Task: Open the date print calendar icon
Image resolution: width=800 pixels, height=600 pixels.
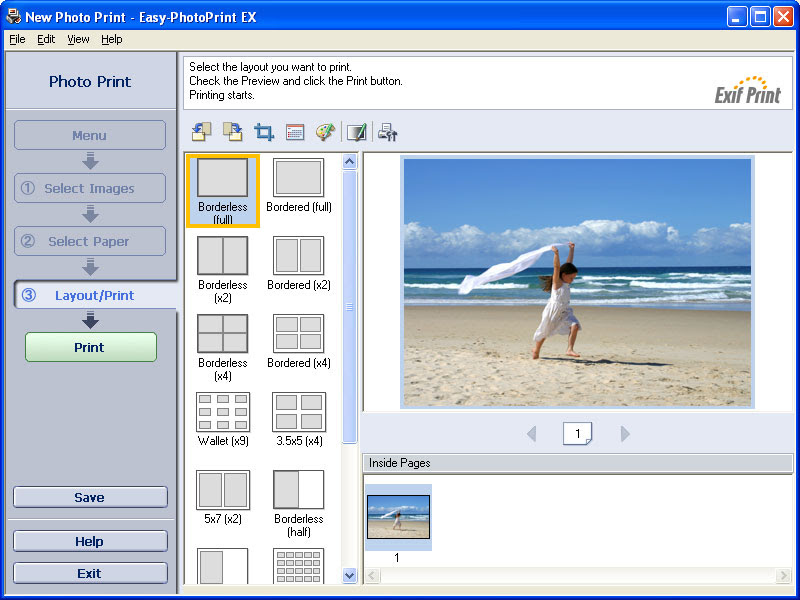Action: 295,132
